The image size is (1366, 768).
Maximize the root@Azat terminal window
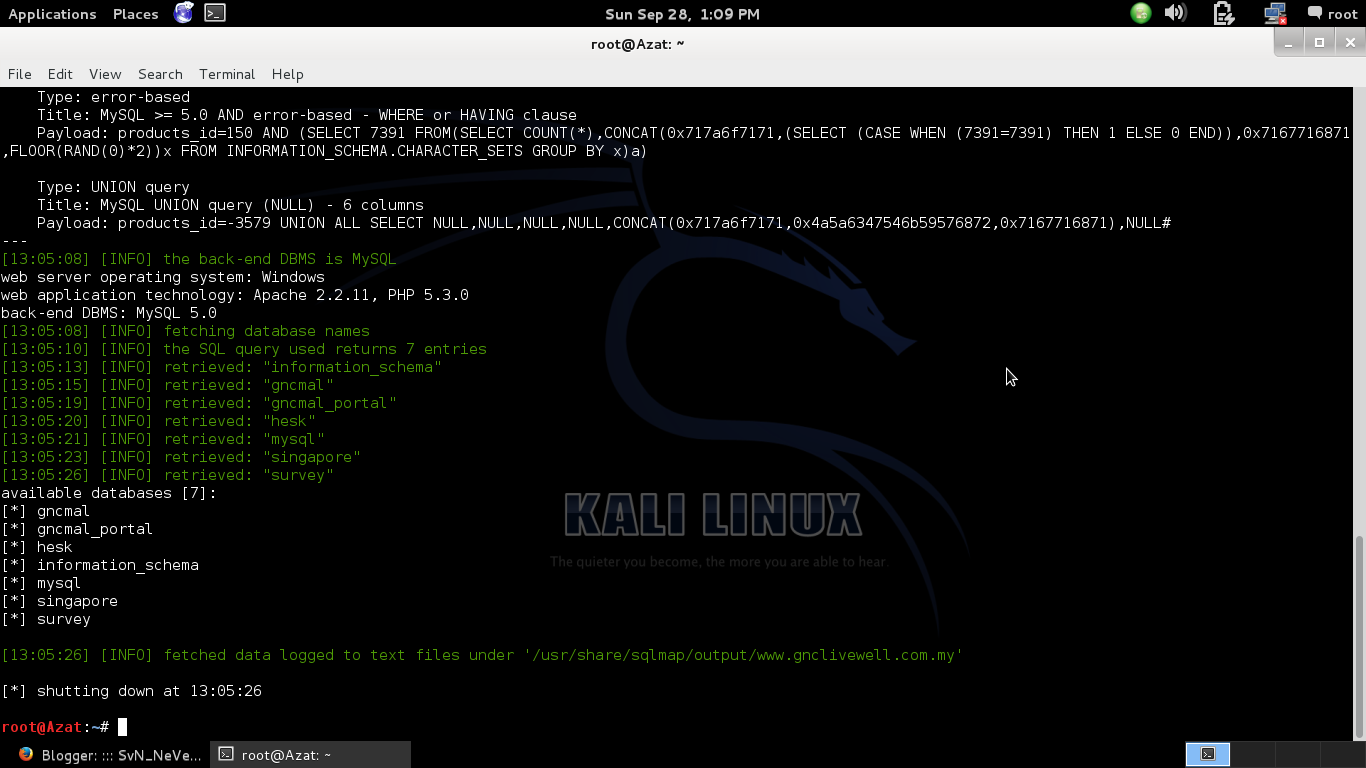(x=1319, y=43)
